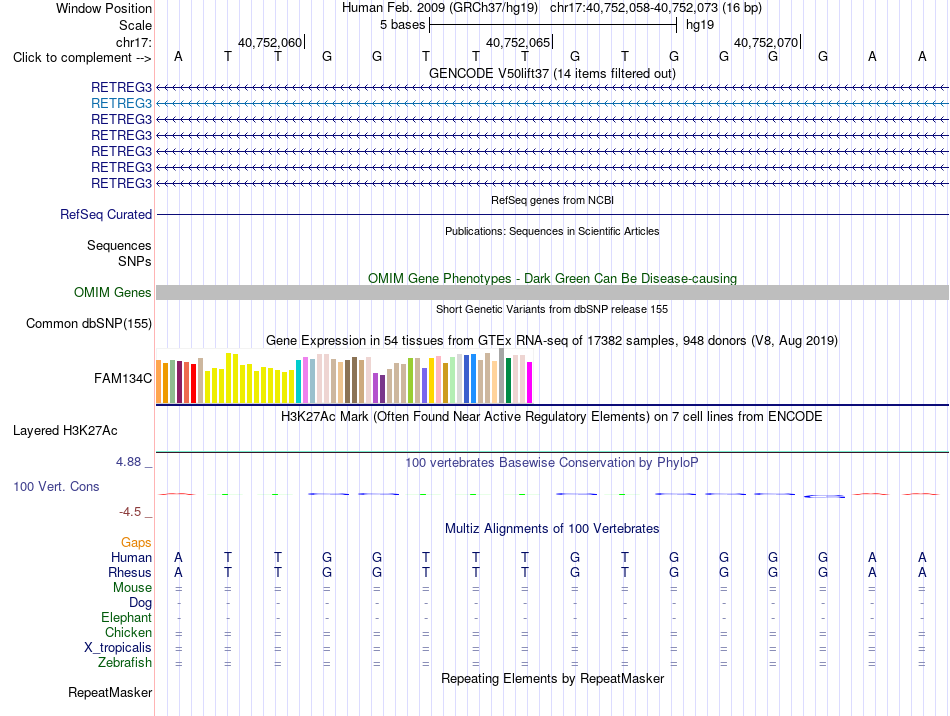Click the Sequences publications track label
Image resolution: width=950 pixels, height=716 pixels.
point(119,245)
